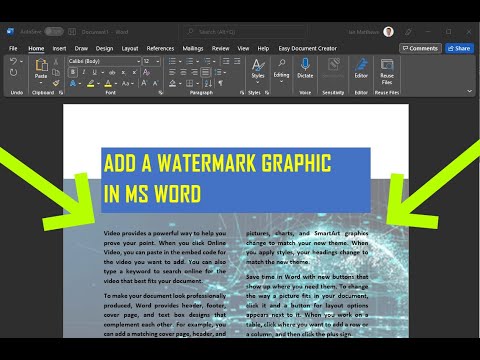Select the Format Painter brush icon
This screenshot has width=480, height=360.
click(56, 83)
